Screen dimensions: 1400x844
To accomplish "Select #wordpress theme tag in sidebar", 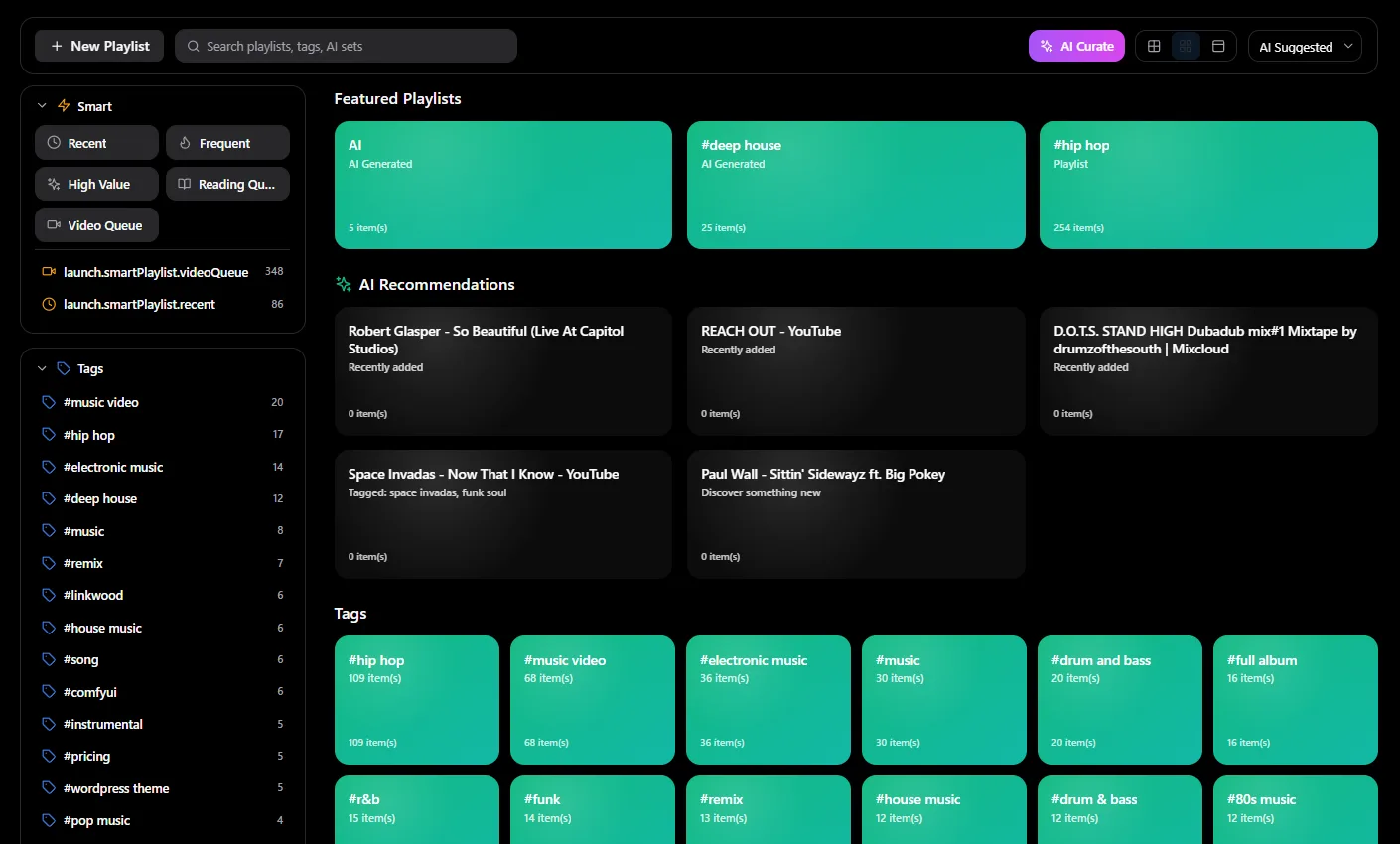I will (116, 788).
